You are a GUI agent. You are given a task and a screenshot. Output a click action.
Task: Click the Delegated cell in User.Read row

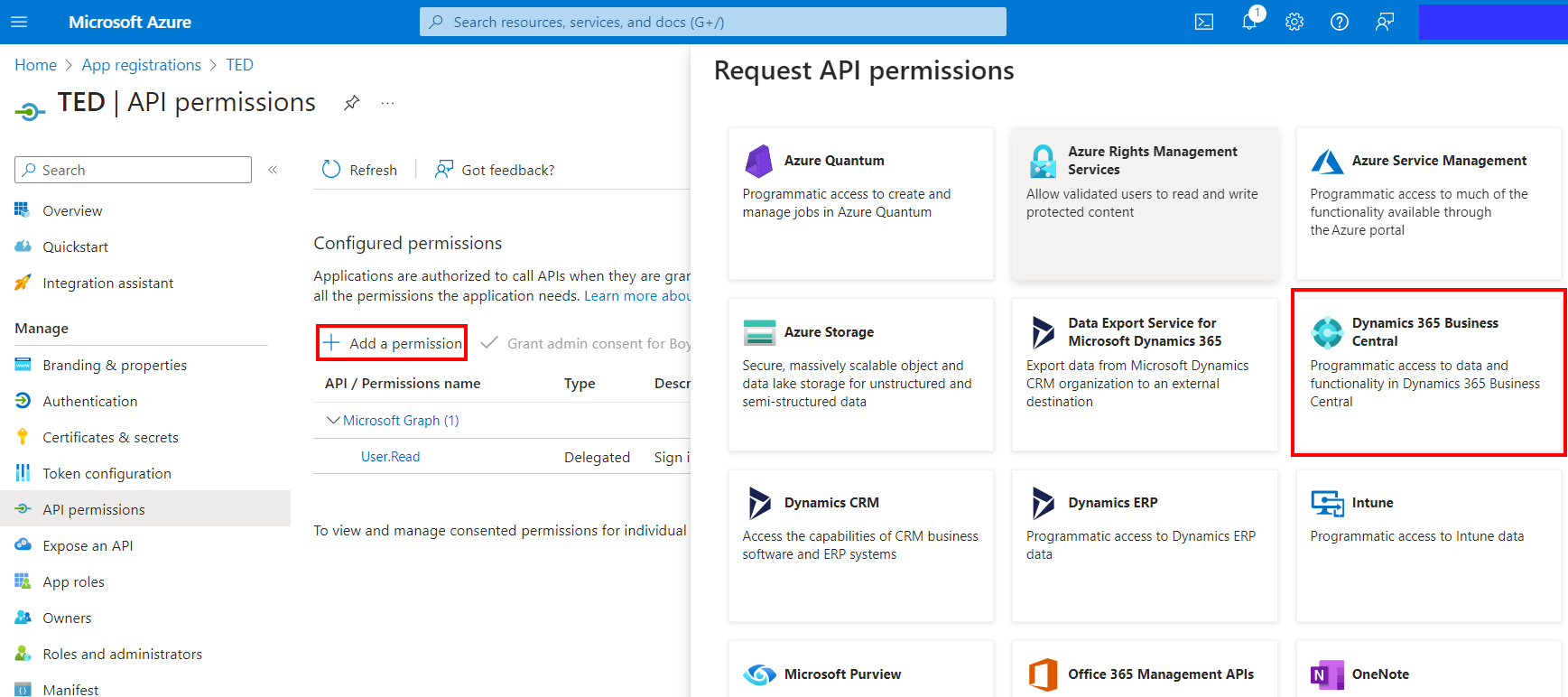coord(597,458)
